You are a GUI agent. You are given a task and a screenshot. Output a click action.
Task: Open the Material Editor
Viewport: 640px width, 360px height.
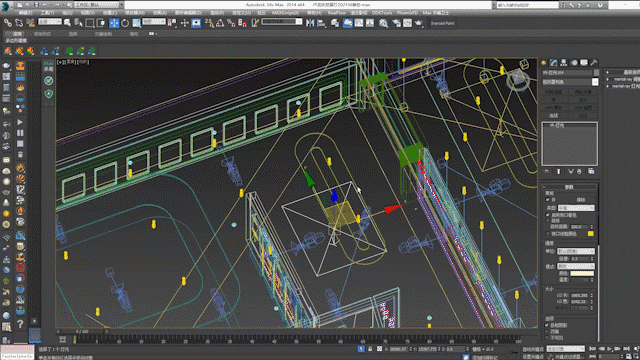[383, 23]
